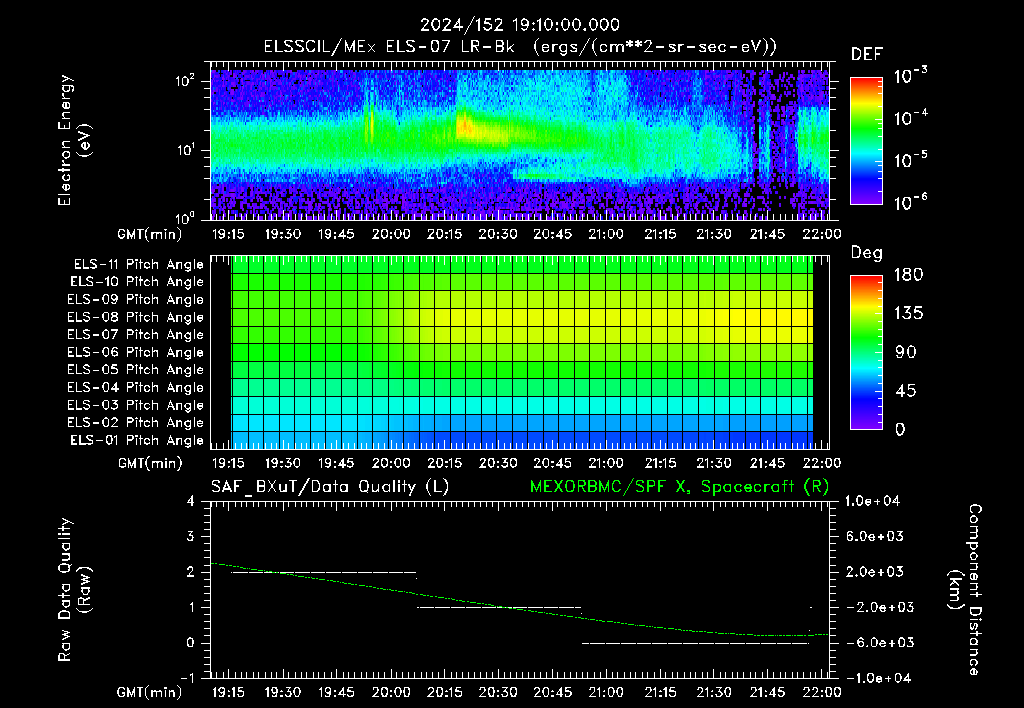Click the ELS-03 Pitch Angle row label

coord(136,405)
